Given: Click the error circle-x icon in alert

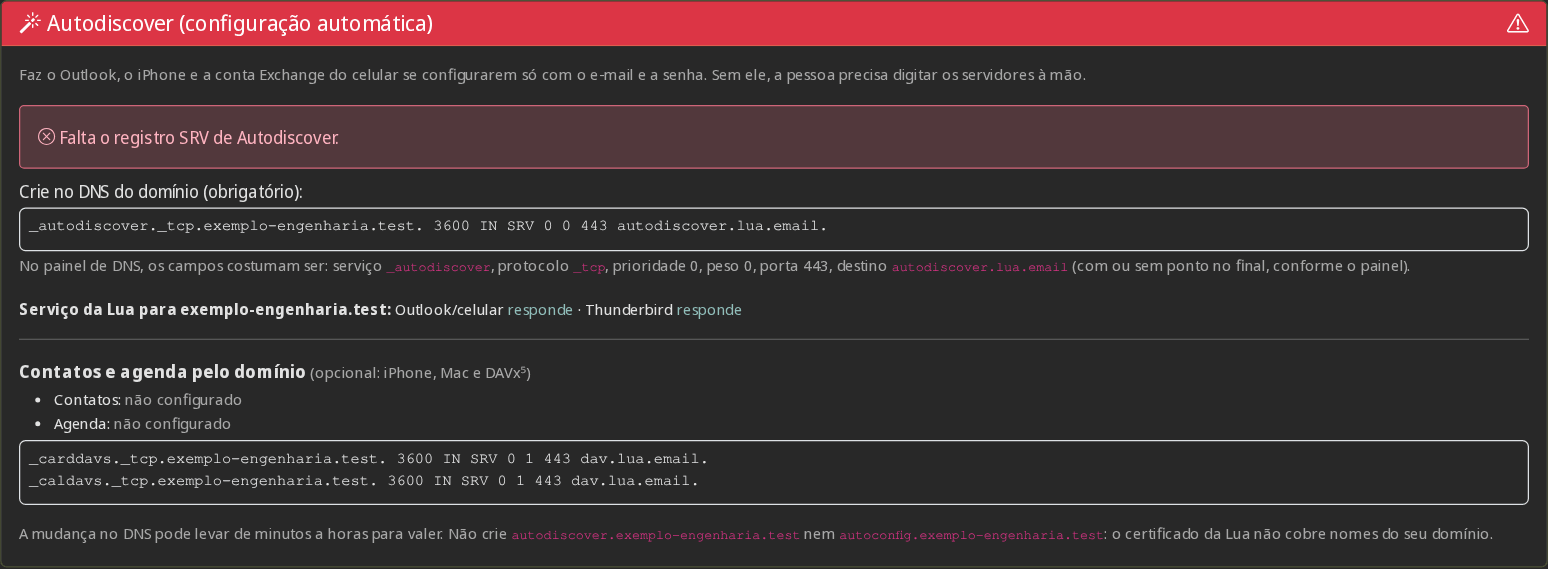Looking at the screenshot, I should pyautogui.click(x=46, y=137).
